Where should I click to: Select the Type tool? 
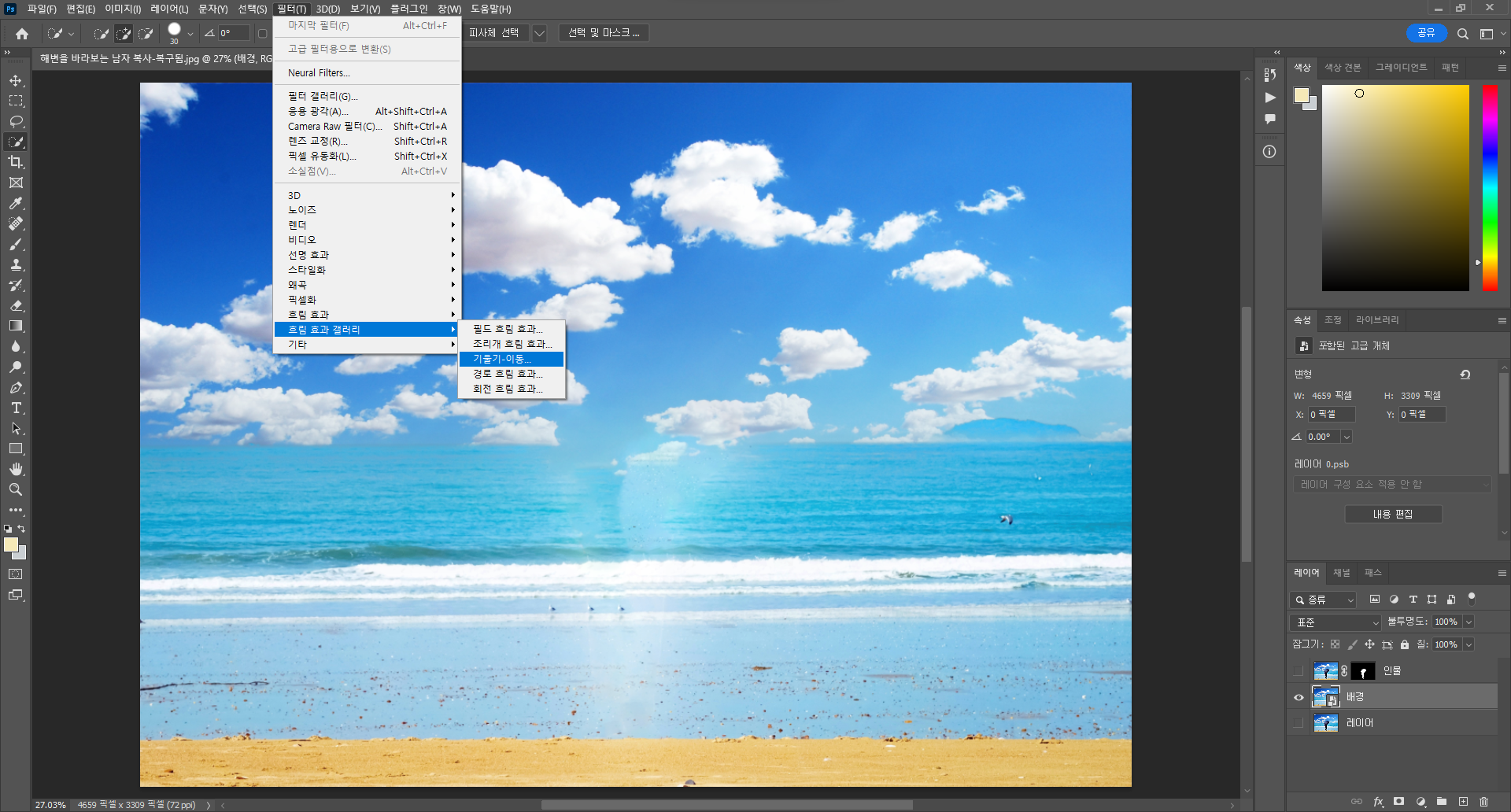16,408
